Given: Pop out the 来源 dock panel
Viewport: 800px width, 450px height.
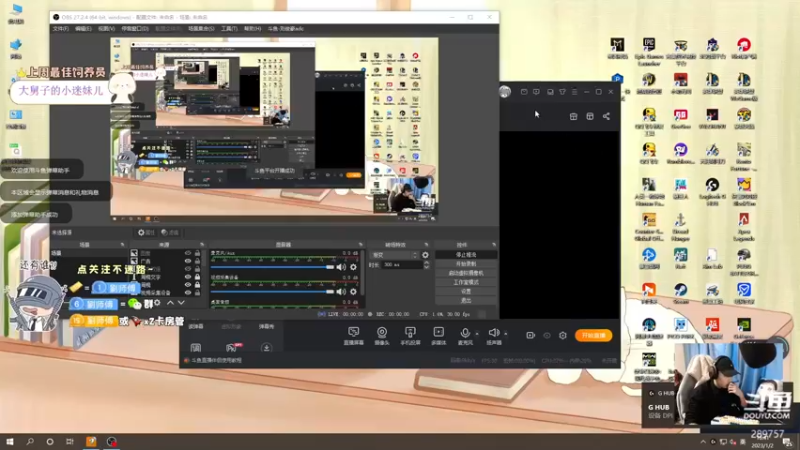Looking at the screenshot, I should pyautogui.click(x=202, y=245).
